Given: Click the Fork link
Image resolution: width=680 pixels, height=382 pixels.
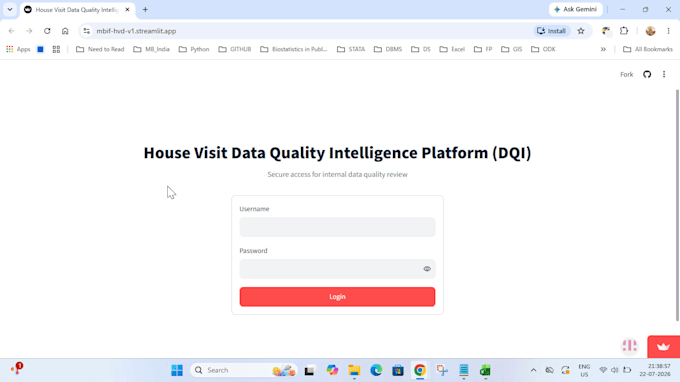Looking at the screenshot, I should 626,75.
